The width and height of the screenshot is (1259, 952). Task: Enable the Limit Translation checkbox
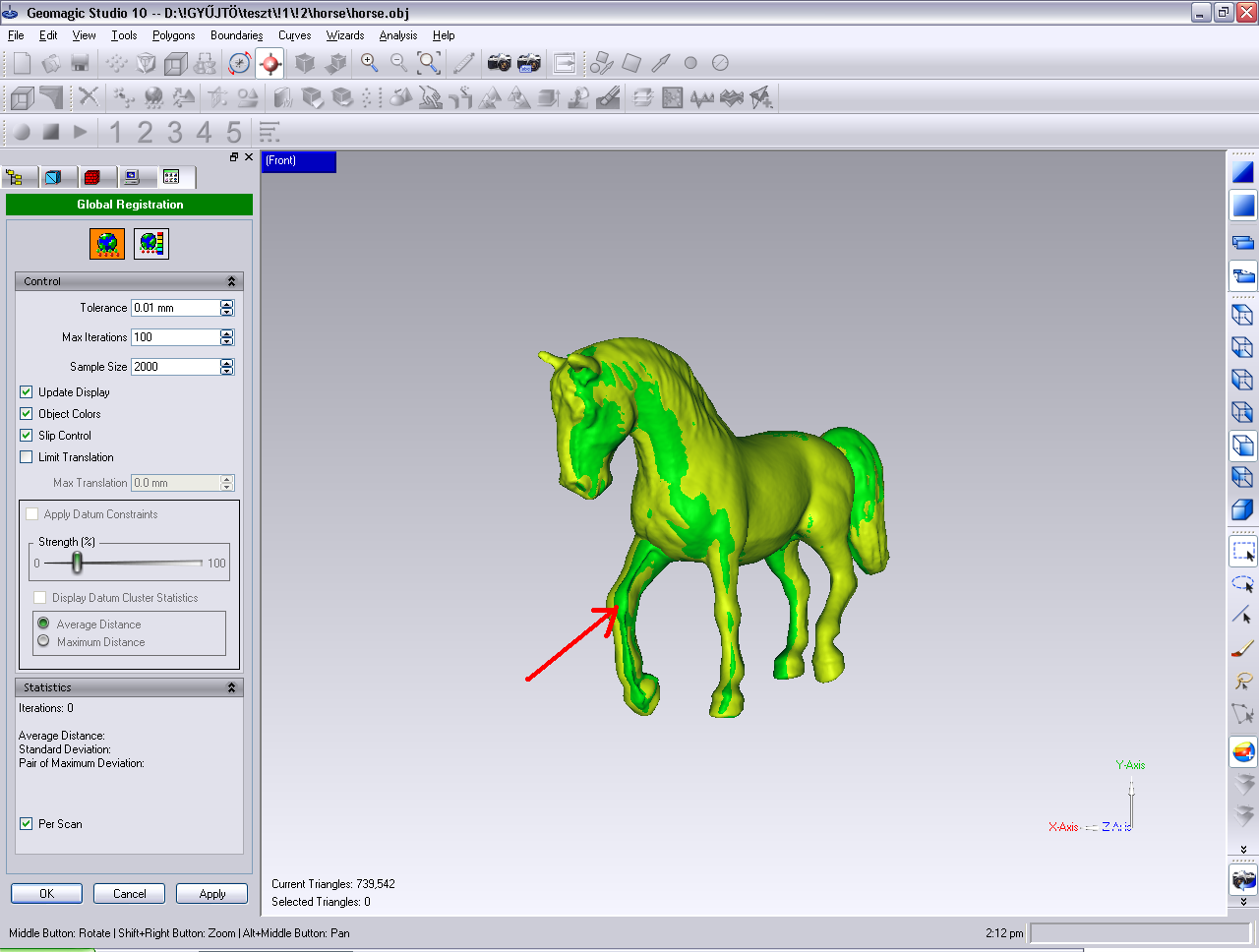[x=27, y=457]
